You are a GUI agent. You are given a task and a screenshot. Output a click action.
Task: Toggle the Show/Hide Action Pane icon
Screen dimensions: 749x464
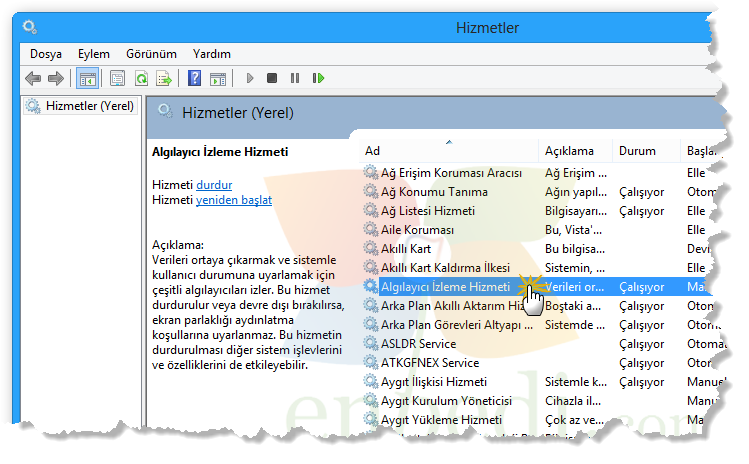coord(218,78)
